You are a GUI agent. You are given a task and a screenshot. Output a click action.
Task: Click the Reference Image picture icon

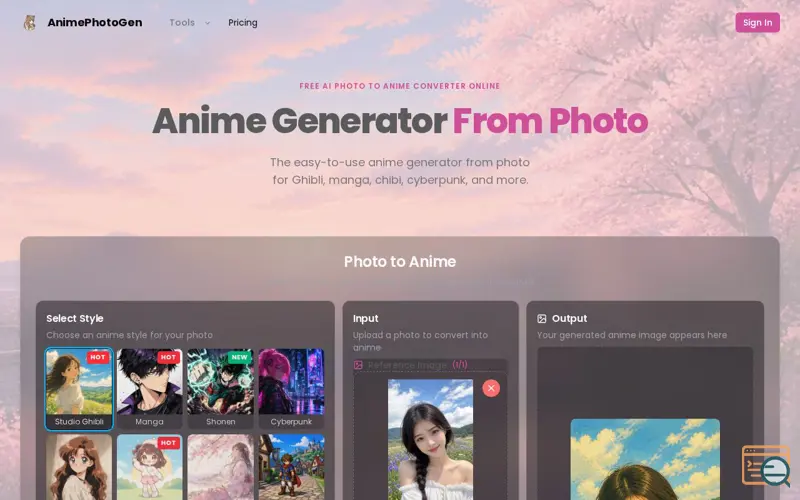coord(358,365)
